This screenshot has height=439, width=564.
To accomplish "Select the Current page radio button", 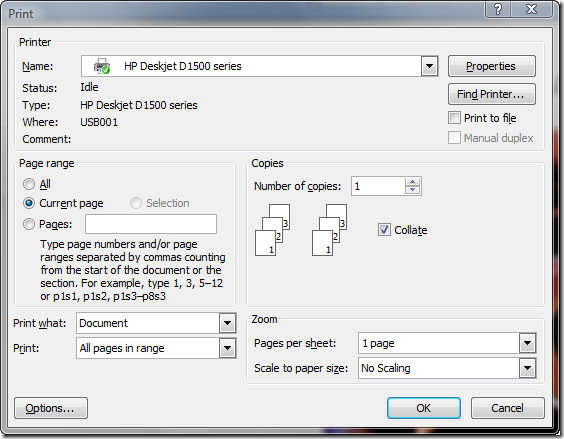I will point(29,203).
